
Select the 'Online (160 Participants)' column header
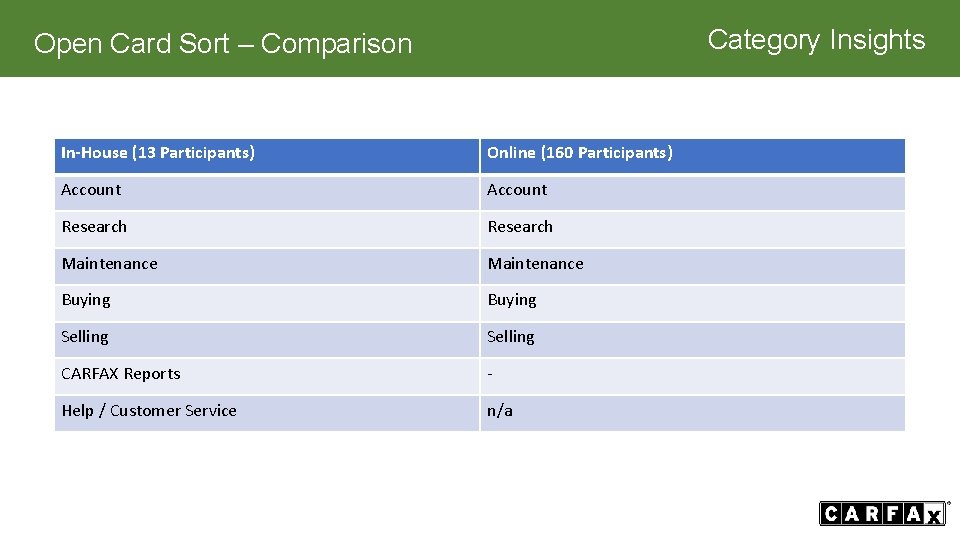(x=580, y=153)
